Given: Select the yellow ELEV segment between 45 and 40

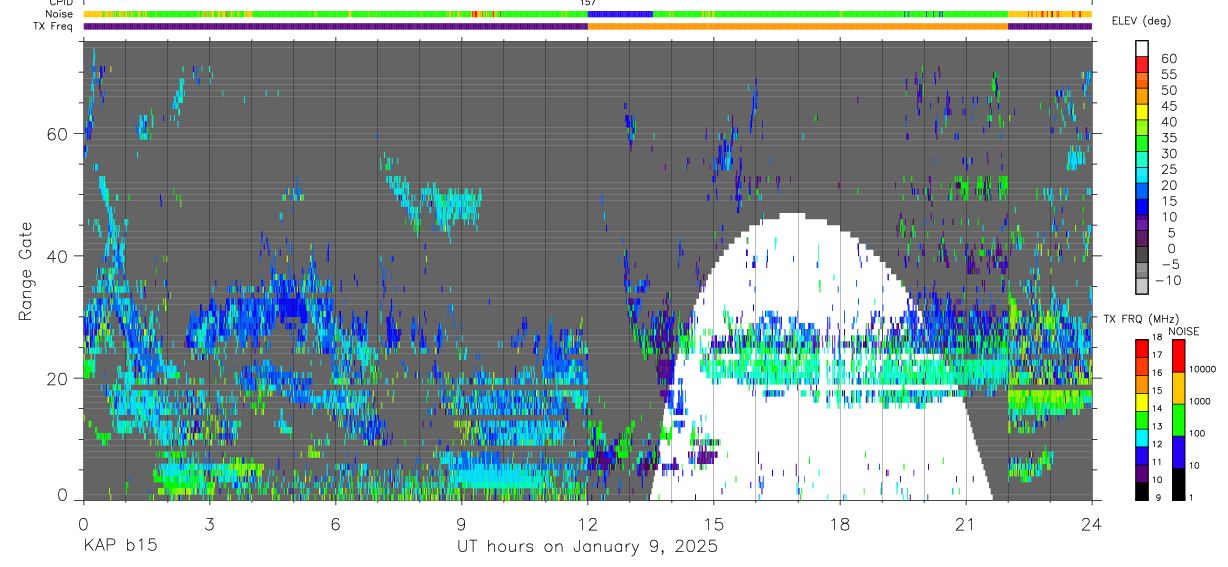Looking at the screenshot, I should 1143,113.
